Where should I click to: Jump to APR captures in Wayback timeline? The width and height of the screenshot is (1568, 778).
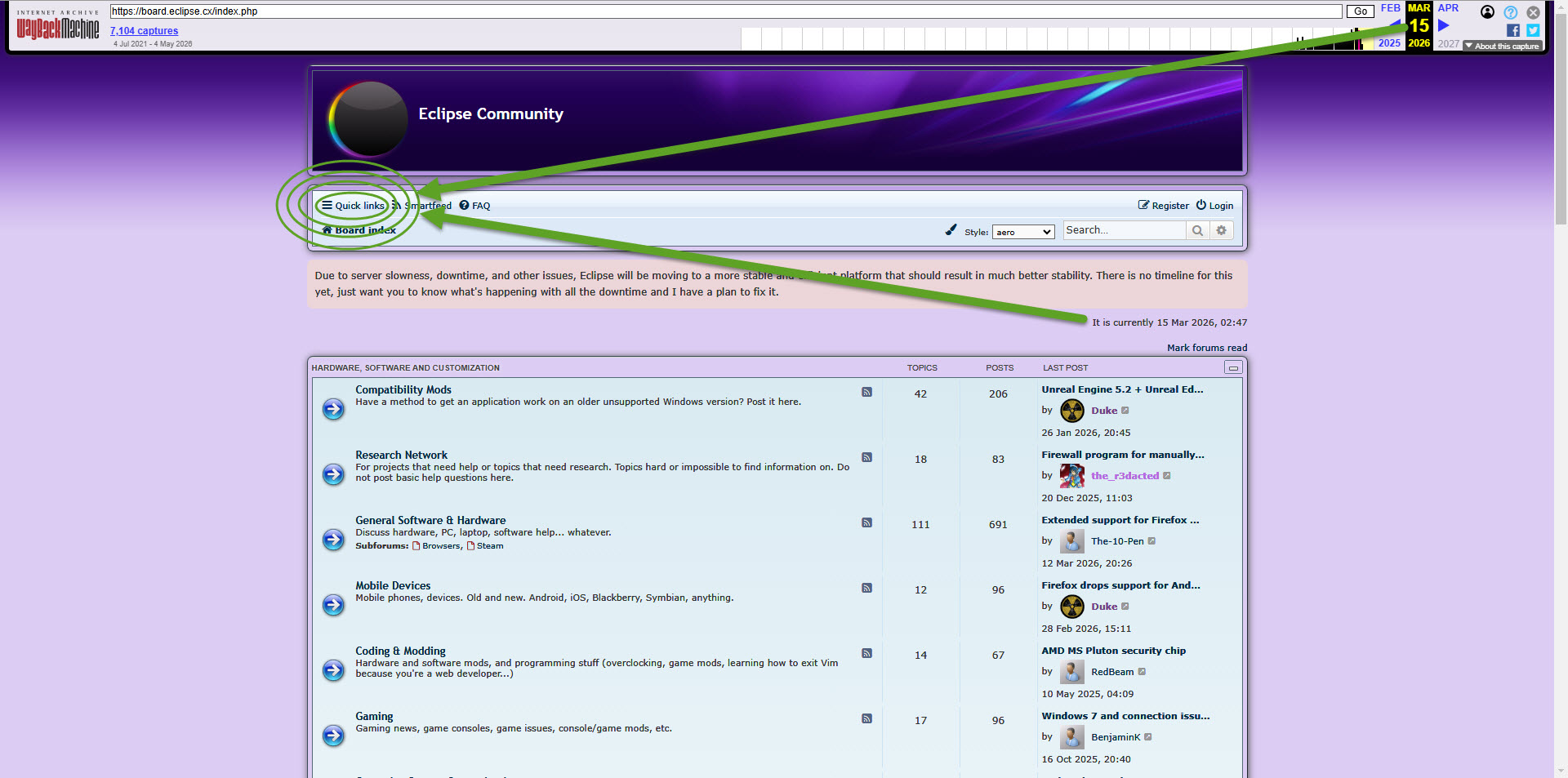(x=1448, y=8)
